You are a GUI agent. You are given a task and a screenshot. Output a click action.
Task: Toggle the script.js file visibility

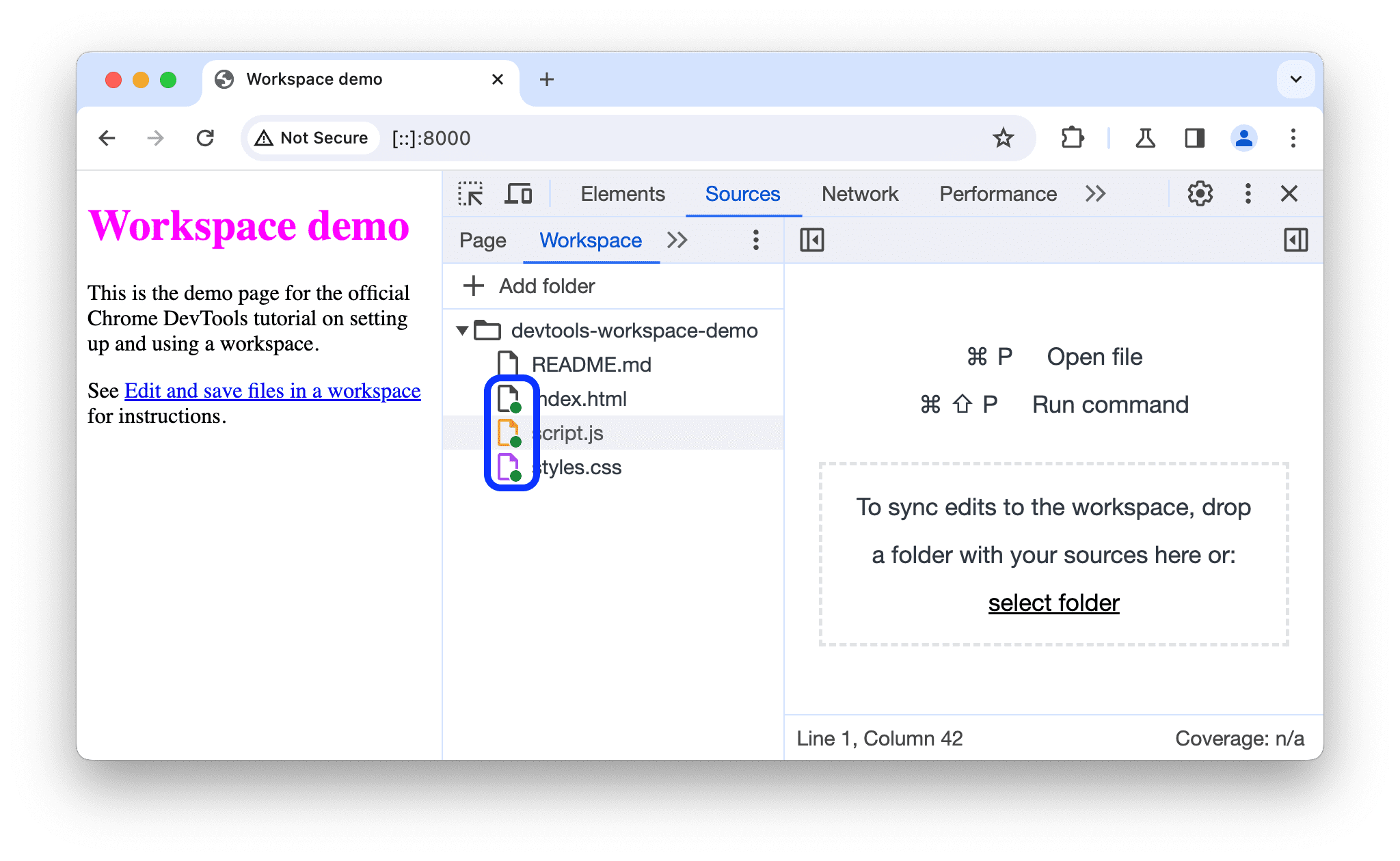568,431
